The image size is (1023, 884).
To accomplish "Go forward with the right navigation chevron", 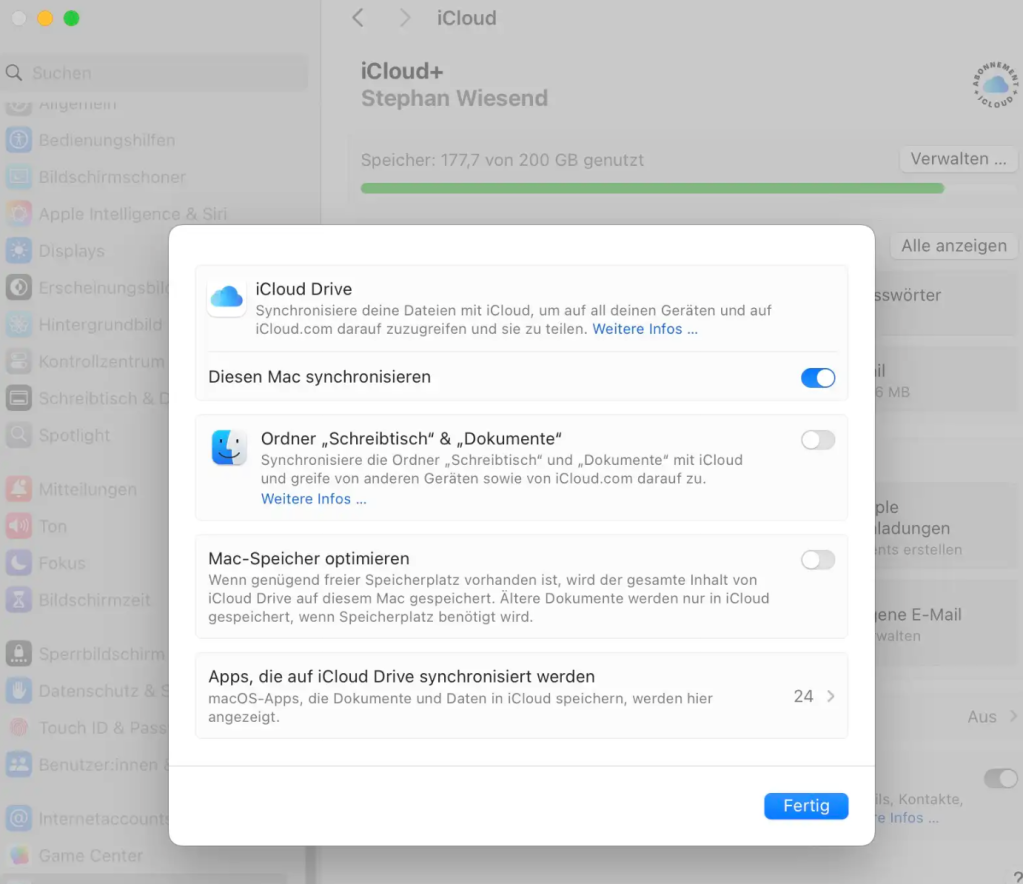I will click(405, 18).
